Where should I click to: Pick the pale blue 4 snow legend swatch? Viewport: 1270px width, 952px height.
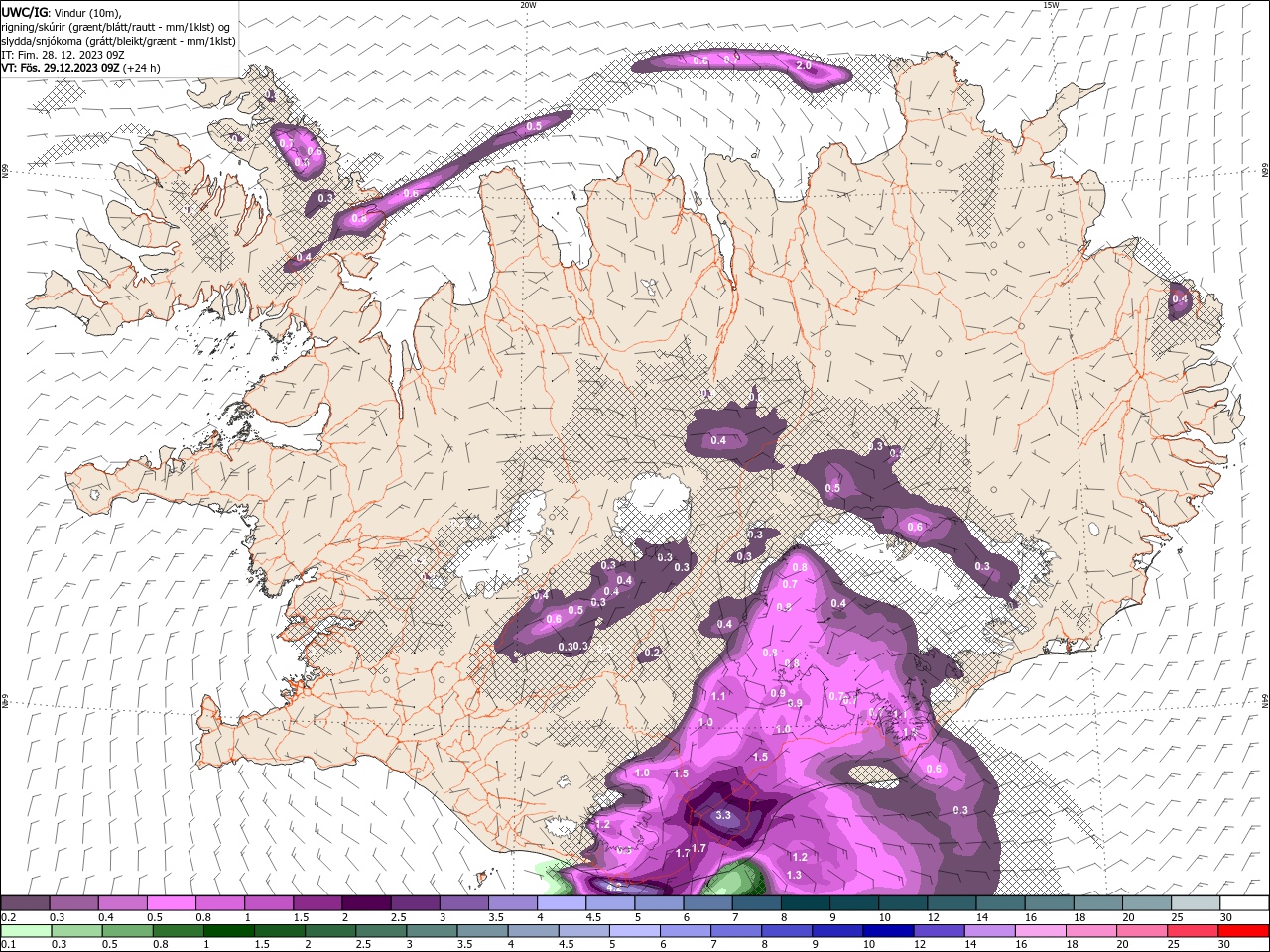pyautogui.click(x=562, y=903)
